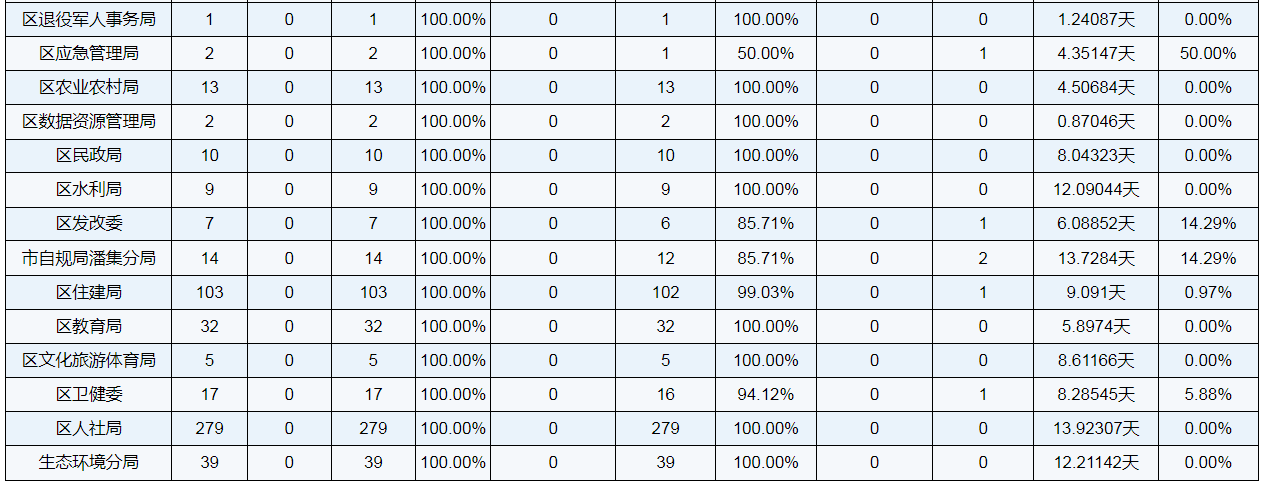Select the 94.12% percentage cell
1267x483 pixels.
(766, 394)
